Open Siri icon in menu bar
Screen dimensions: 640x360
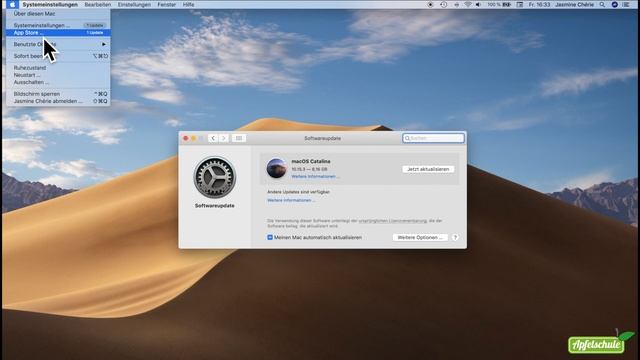tap(614, 4)
